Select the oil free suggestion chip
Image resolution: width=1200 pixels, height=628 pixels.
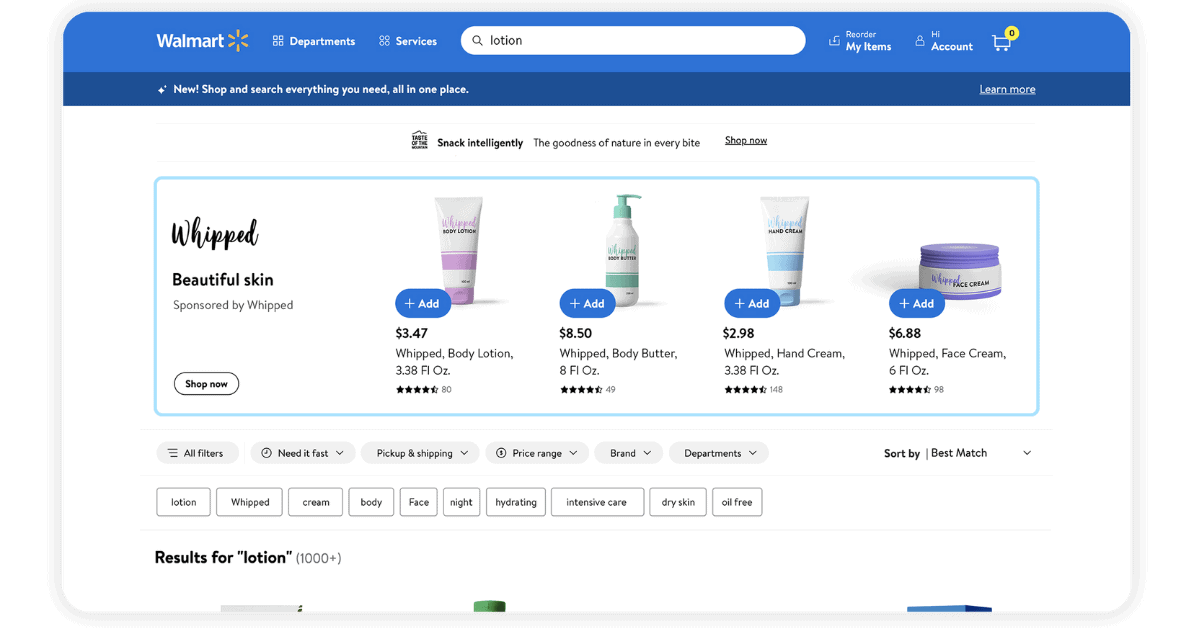pyautogui.click(x=737, y=502)
